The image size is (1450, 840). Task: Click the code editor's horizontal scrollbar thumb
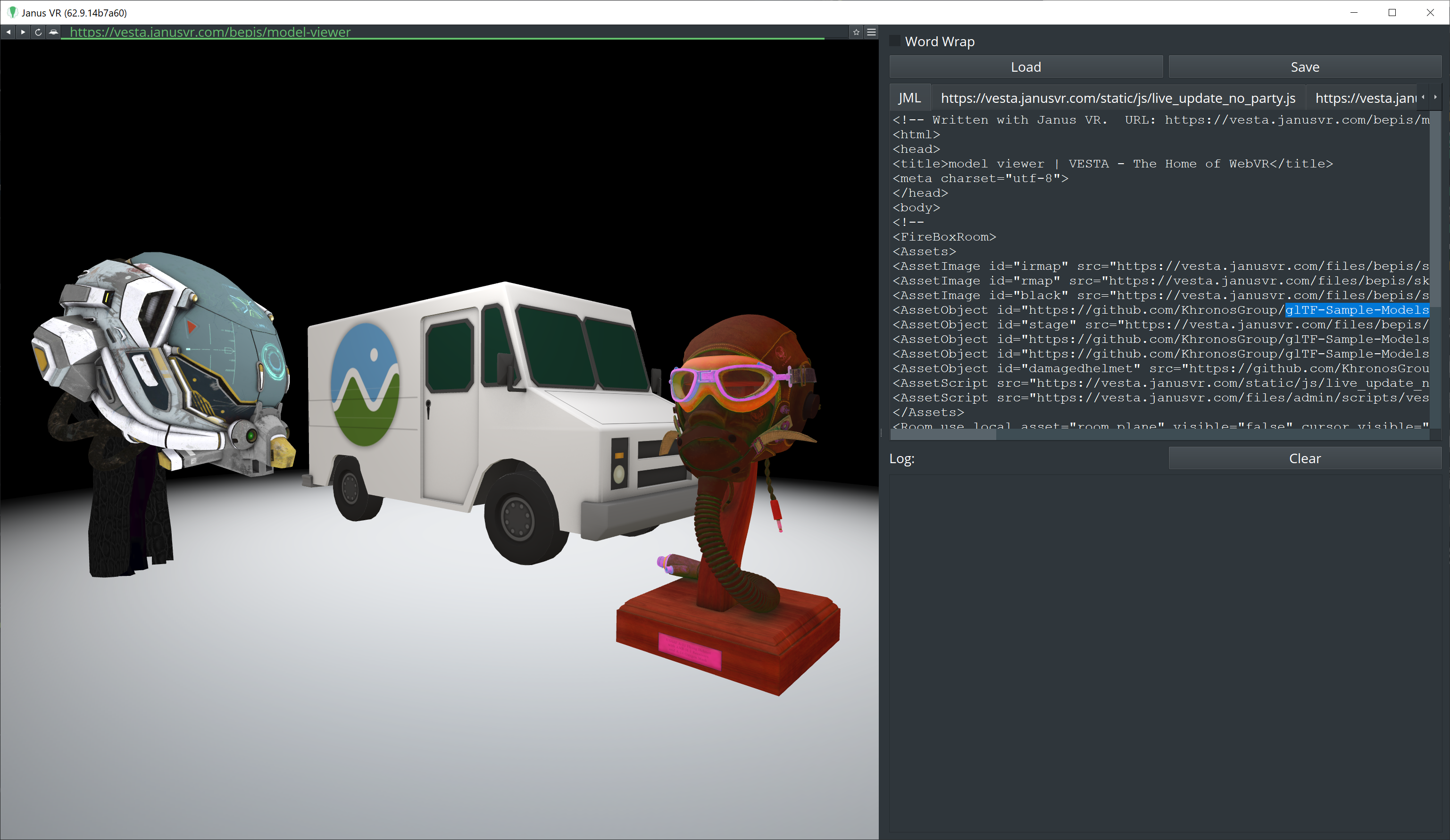(x=944, y=435)
